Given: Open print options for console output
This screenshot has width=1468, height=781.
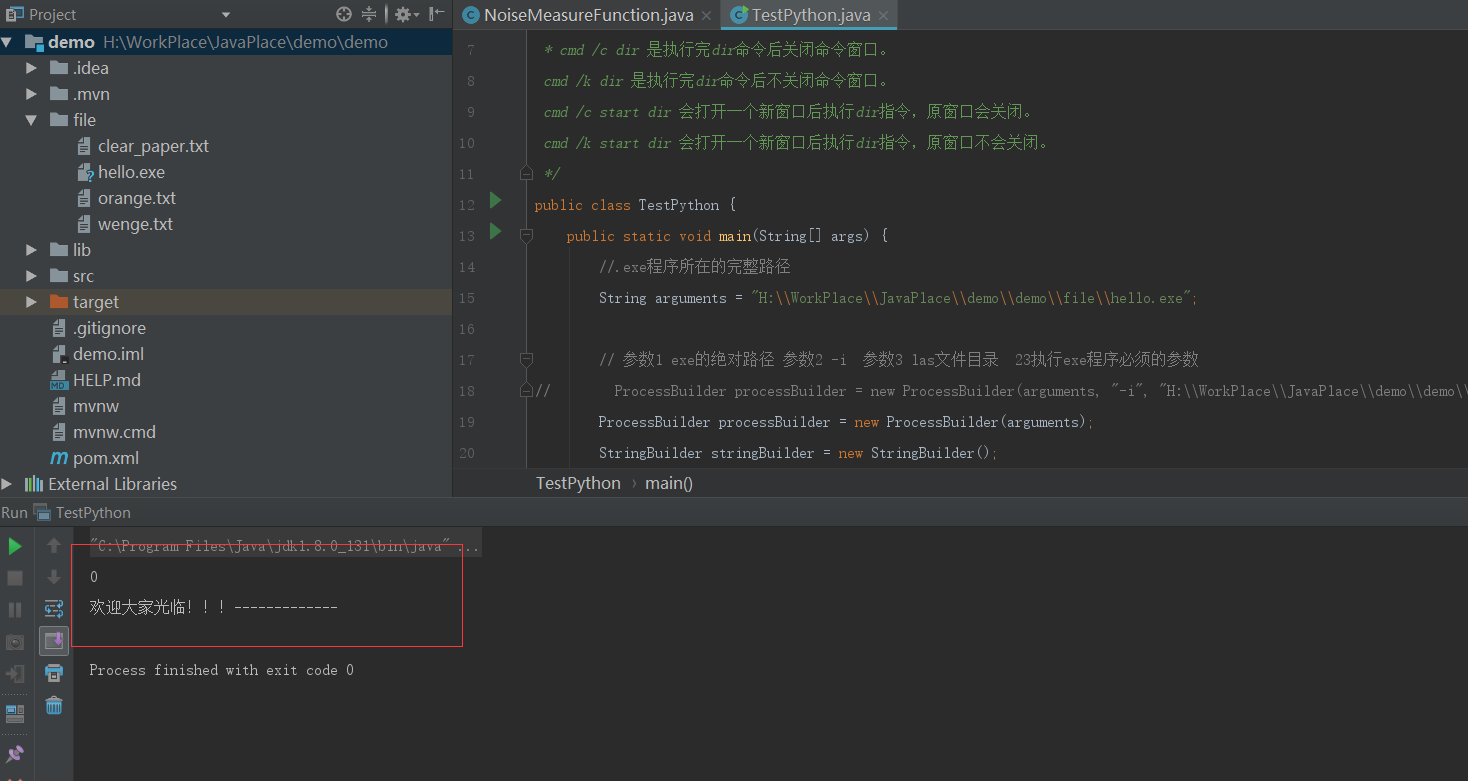Looking at the screenshot, I should point(53,673).
